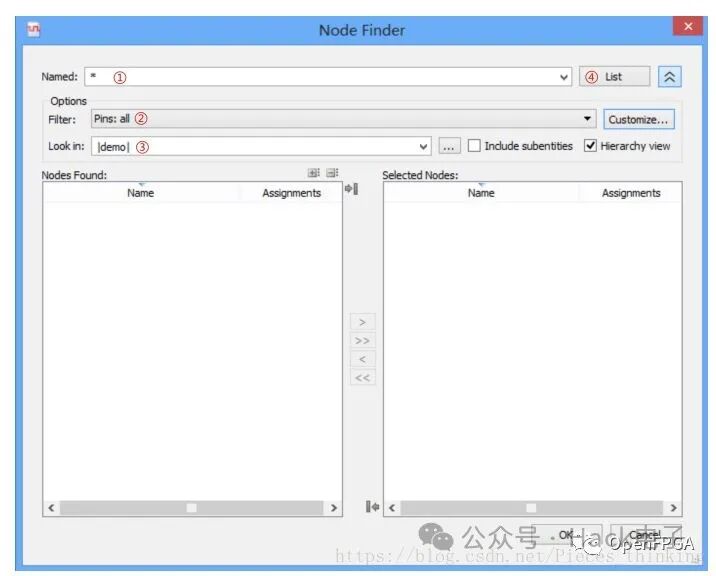
Task: Click the List button
Action: click(614, 77)
